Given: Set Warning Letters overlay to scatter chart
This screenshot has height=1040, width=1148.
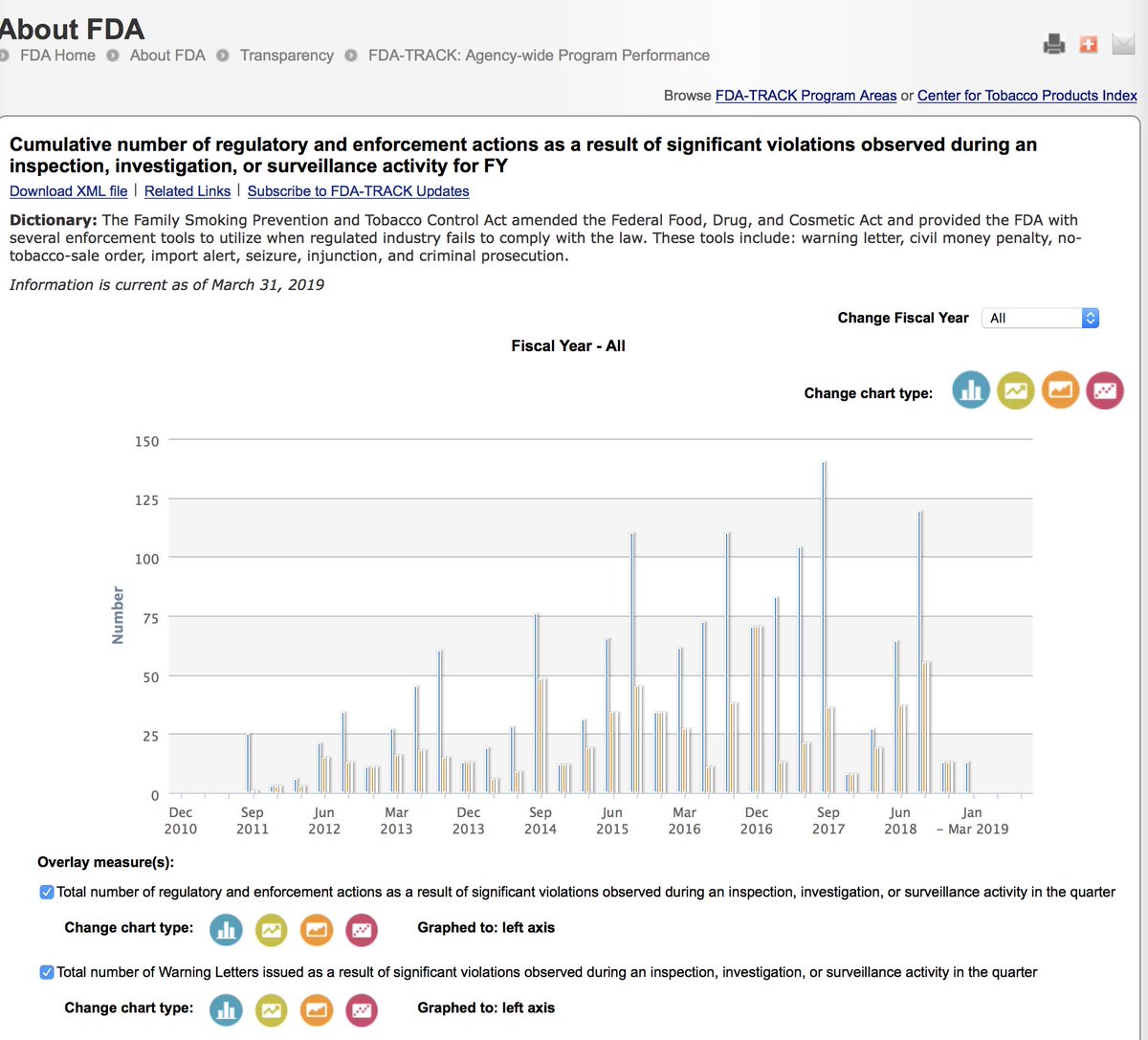Looking at the screenshot, I should point(362,1009).
